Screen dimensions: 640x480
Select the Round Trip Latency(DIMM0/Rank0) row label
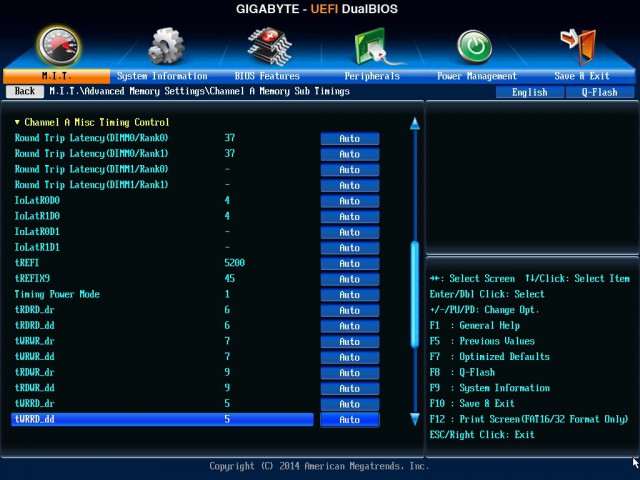coord(91,138)
